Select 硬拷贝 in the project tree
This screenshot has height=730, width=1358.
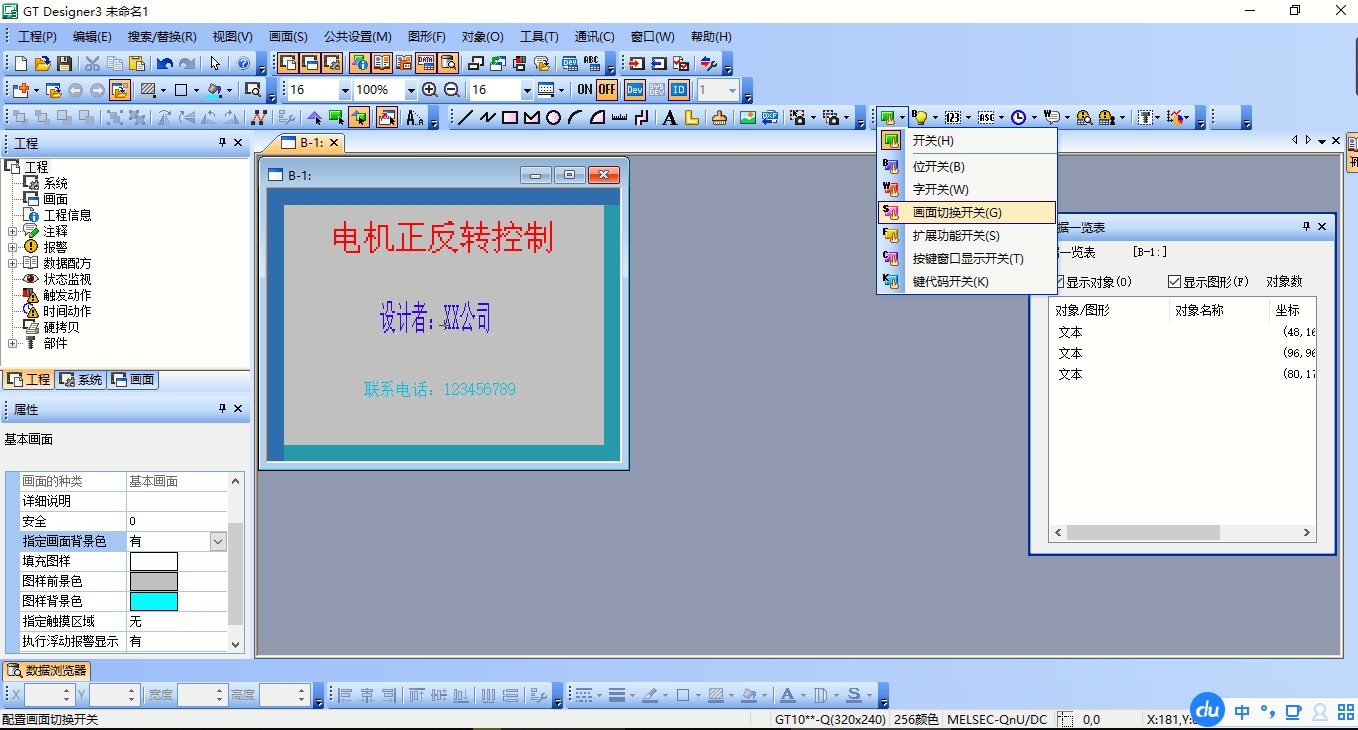coord(61,327)
